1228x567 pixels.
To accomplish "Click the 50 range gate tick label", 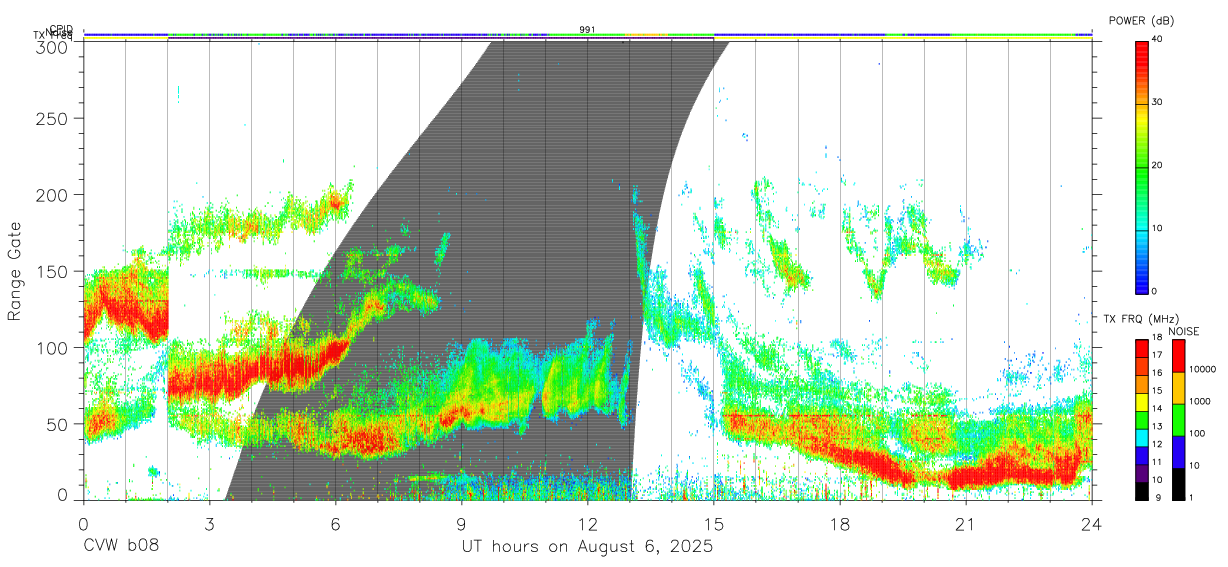I will pyautogui.click(x=57, y=424).
